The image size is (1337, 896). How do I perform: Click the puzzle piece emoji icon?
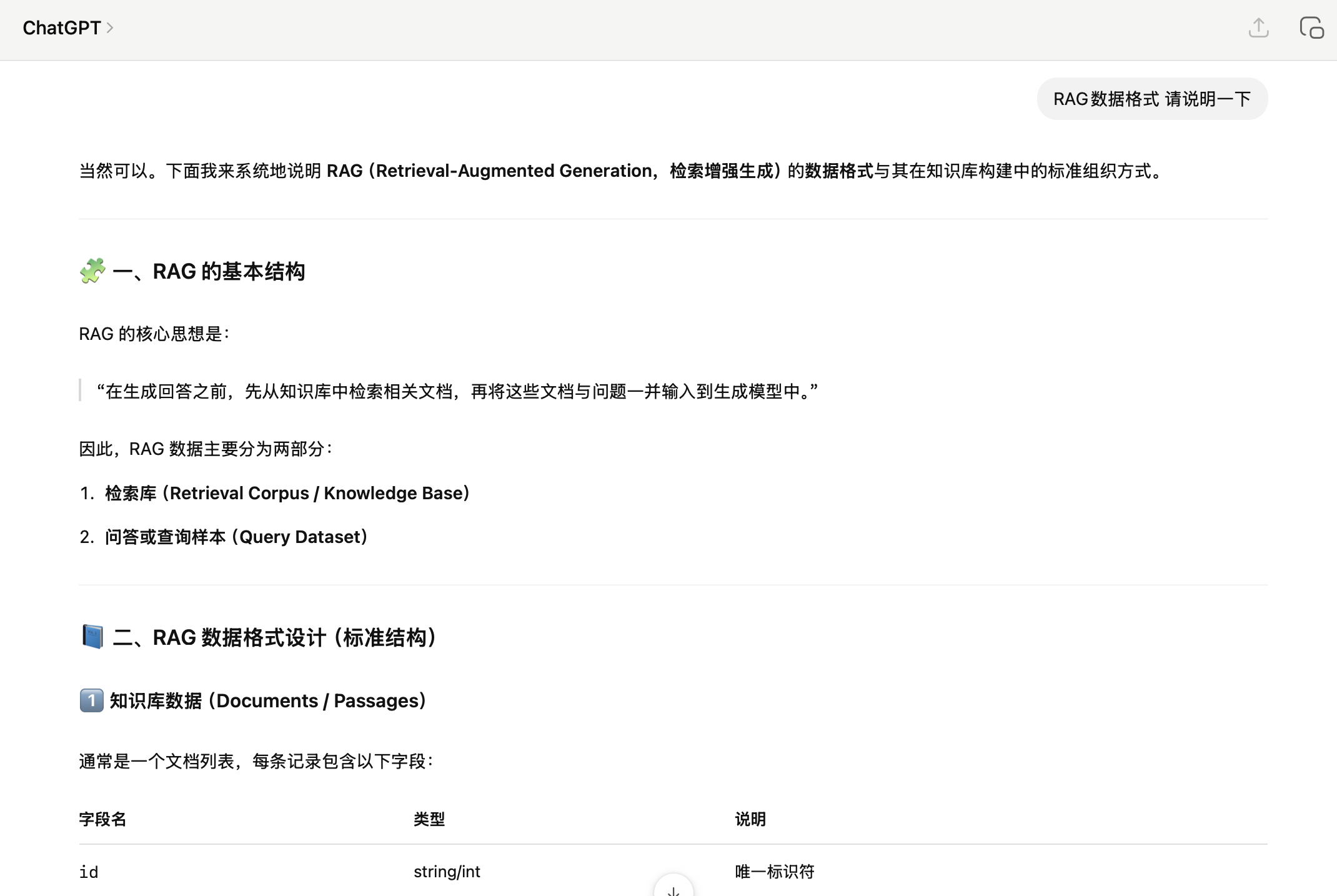click(92, 271)
